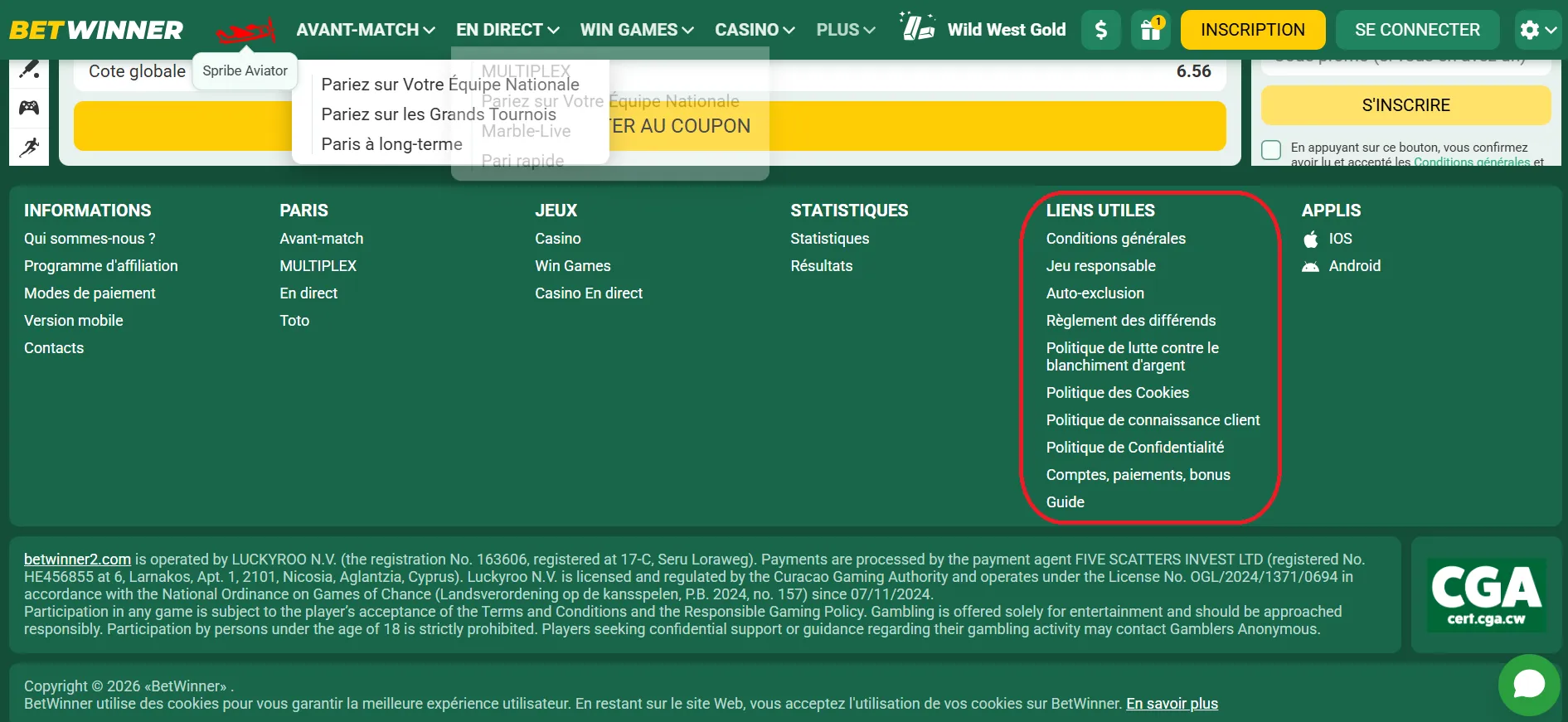Image resolution: width=1568 pixels, height=722 pixels.
Task: Open the Auto-exclusion link
Action: tap(1095, 293)
